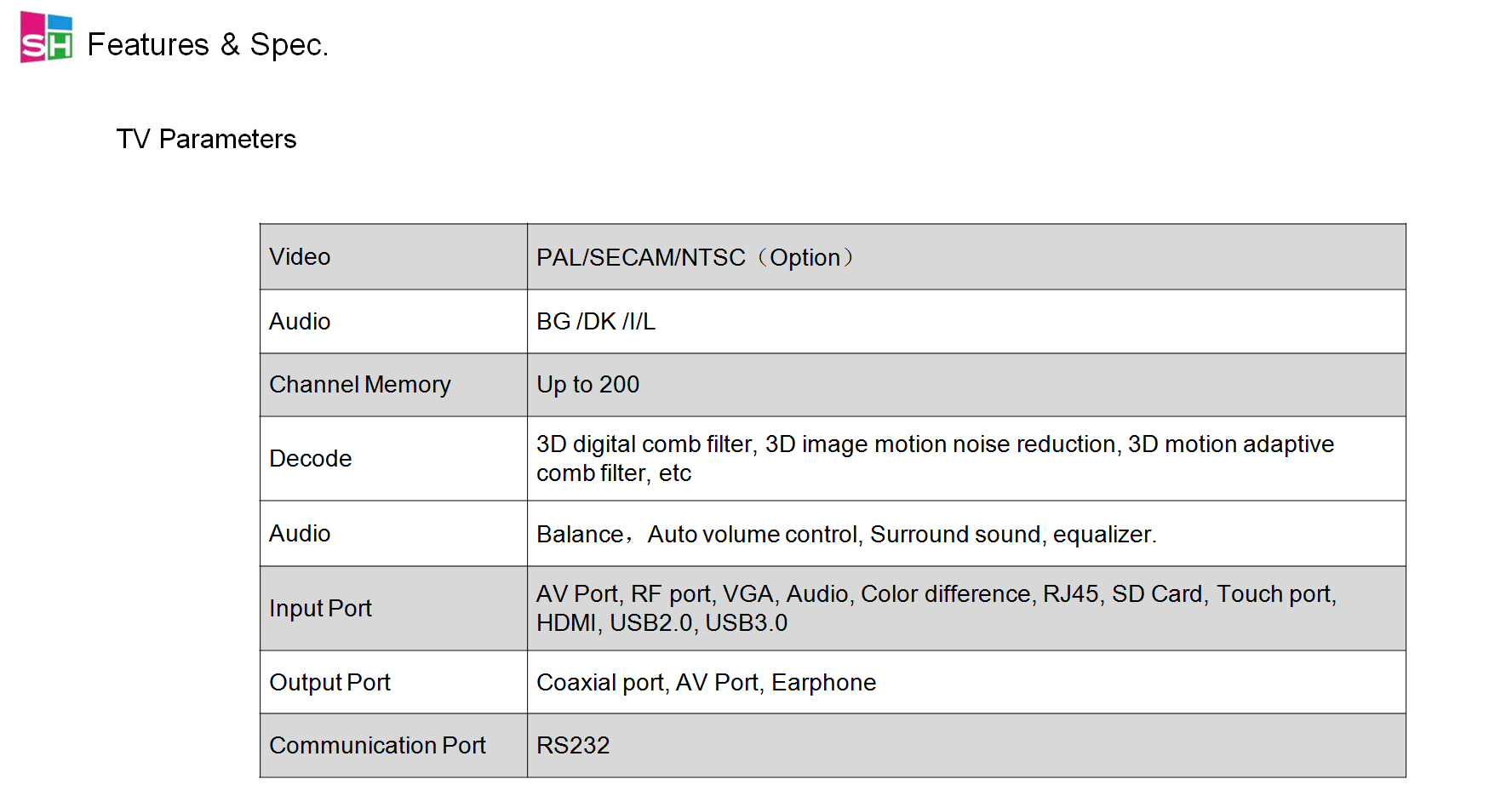Click the Communication Port label
The height and width of the screenshot is (802, 1512).
[x=377, y=745]
